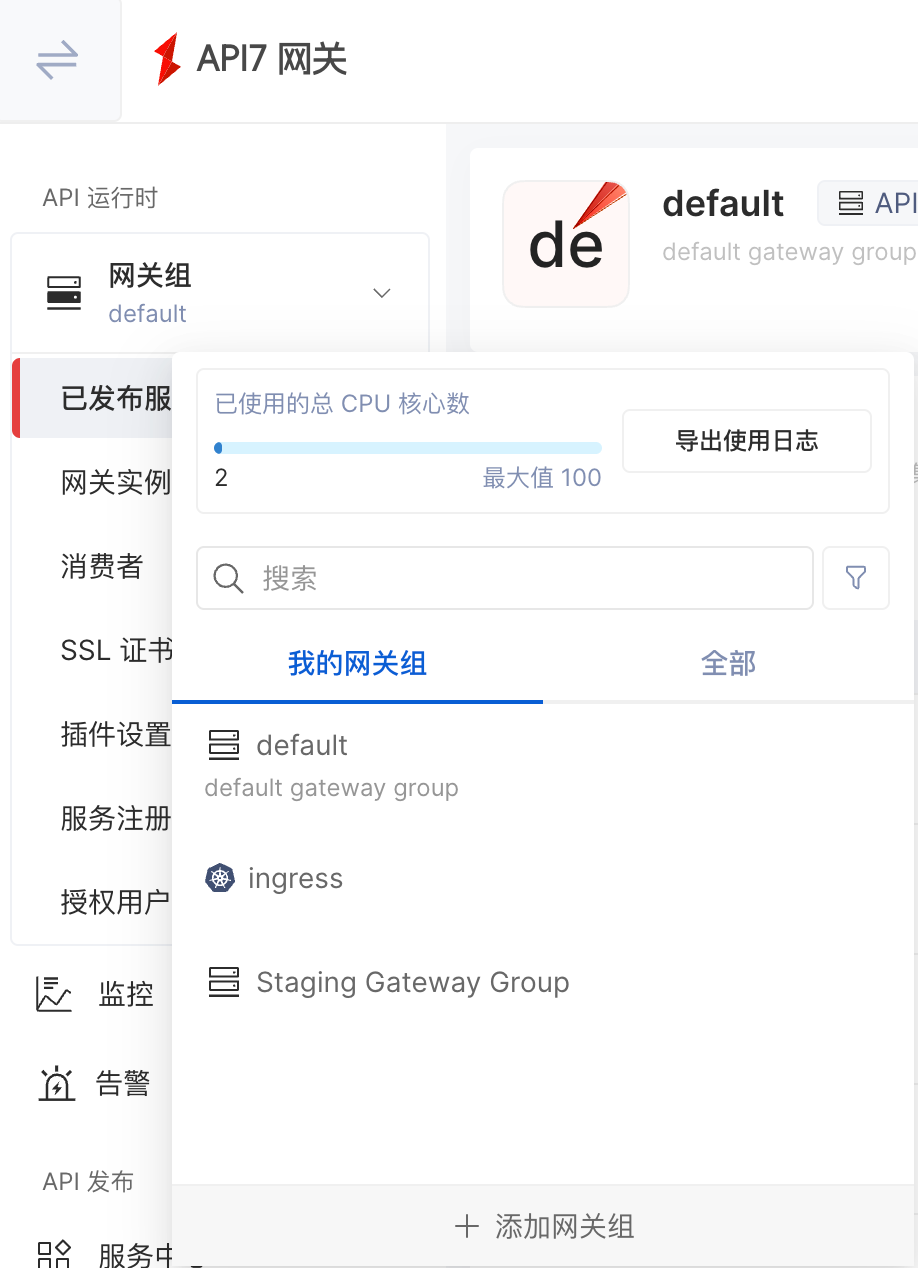
Task: Click the 导出使用日志 button
Action: click(x=747, y=441)
